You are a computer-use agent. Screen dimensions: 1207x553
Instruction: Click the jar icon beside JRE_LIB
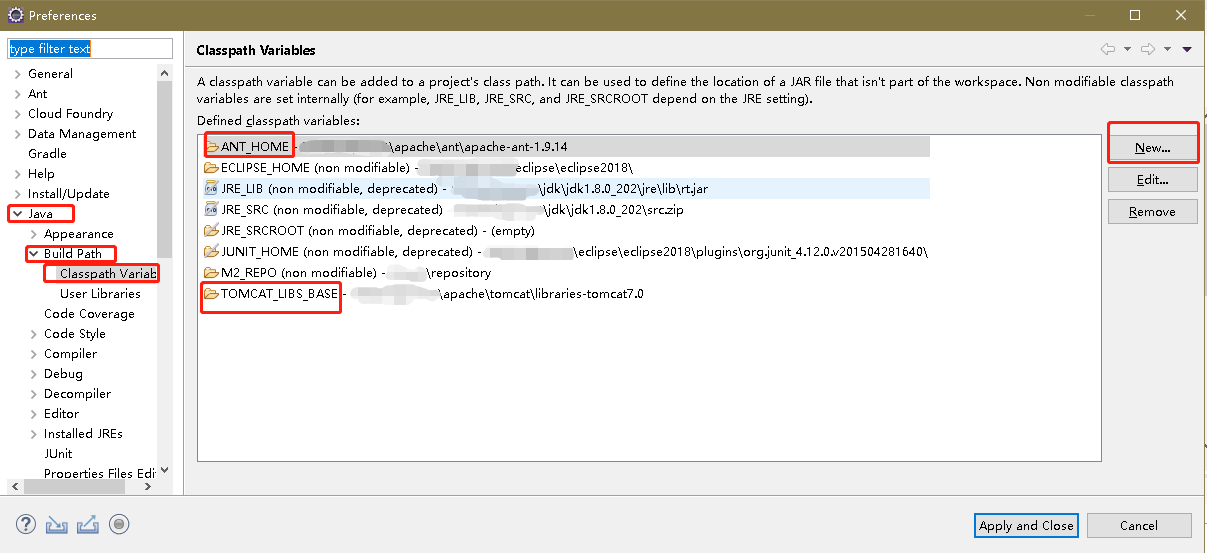(x=211, y=188)
